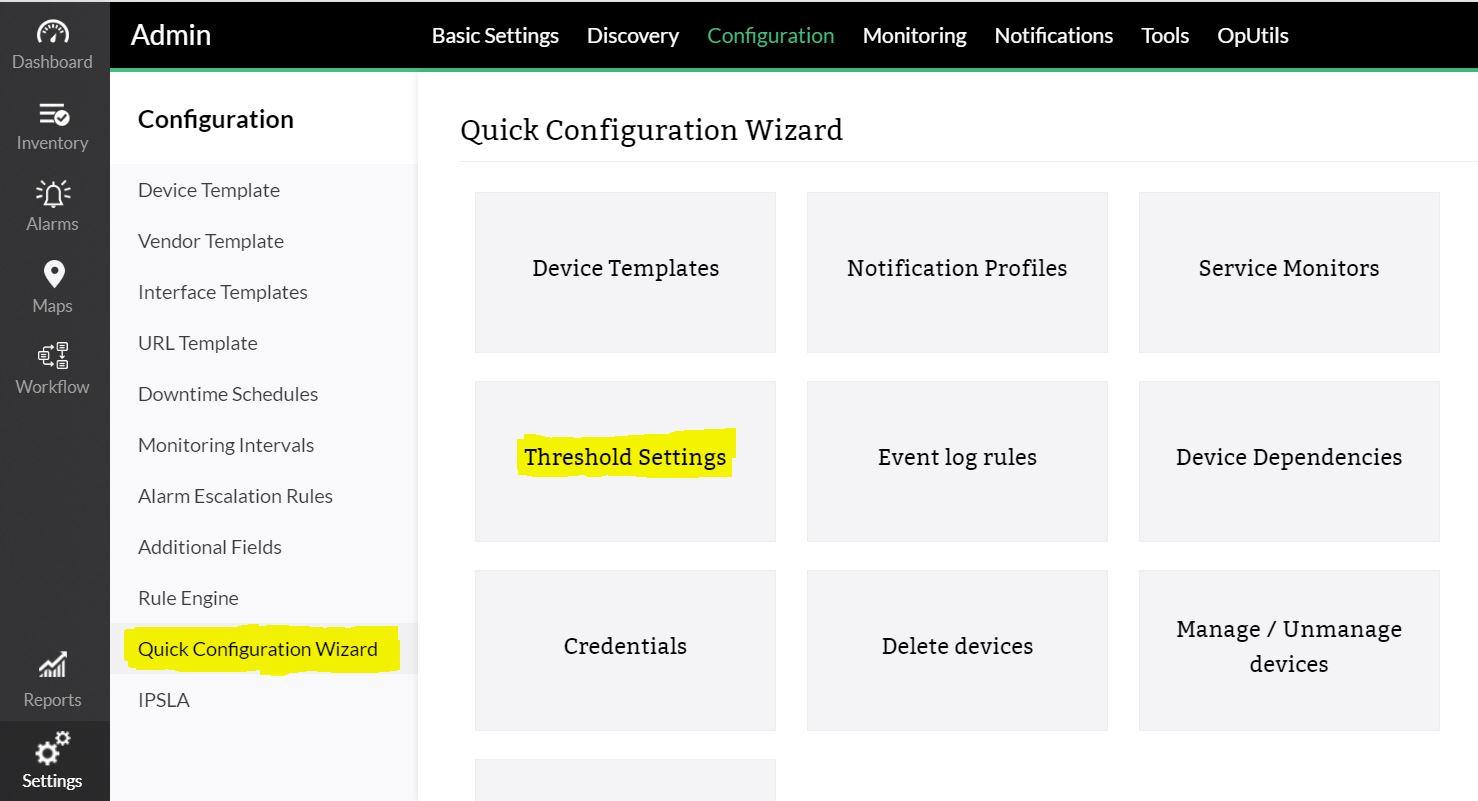Click the Device Templates wizard tile
The image size is (1478, 801).
625,269
